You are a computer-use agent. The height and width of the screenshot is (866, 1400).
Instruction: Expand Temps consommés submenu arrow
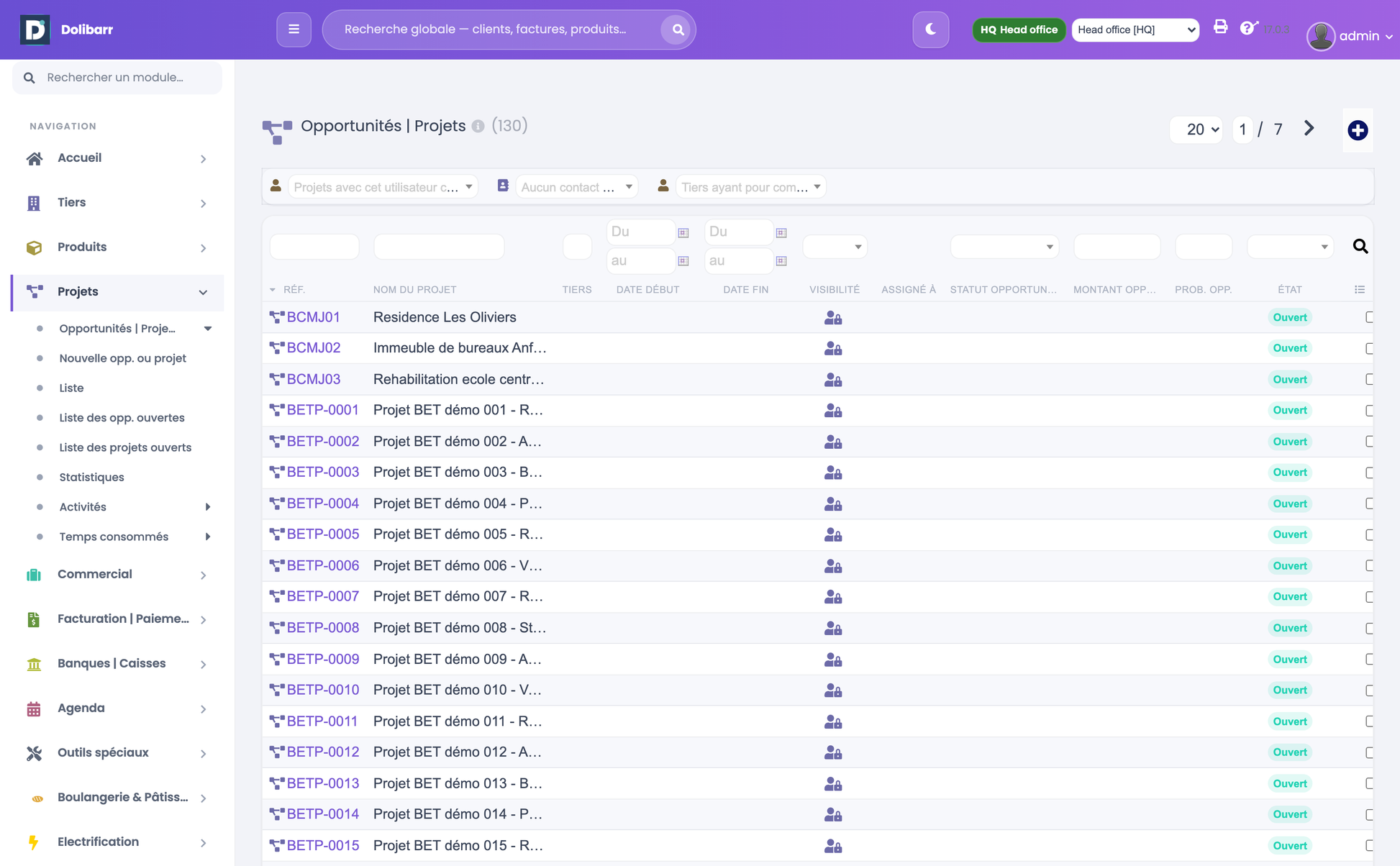pos(208,537)
